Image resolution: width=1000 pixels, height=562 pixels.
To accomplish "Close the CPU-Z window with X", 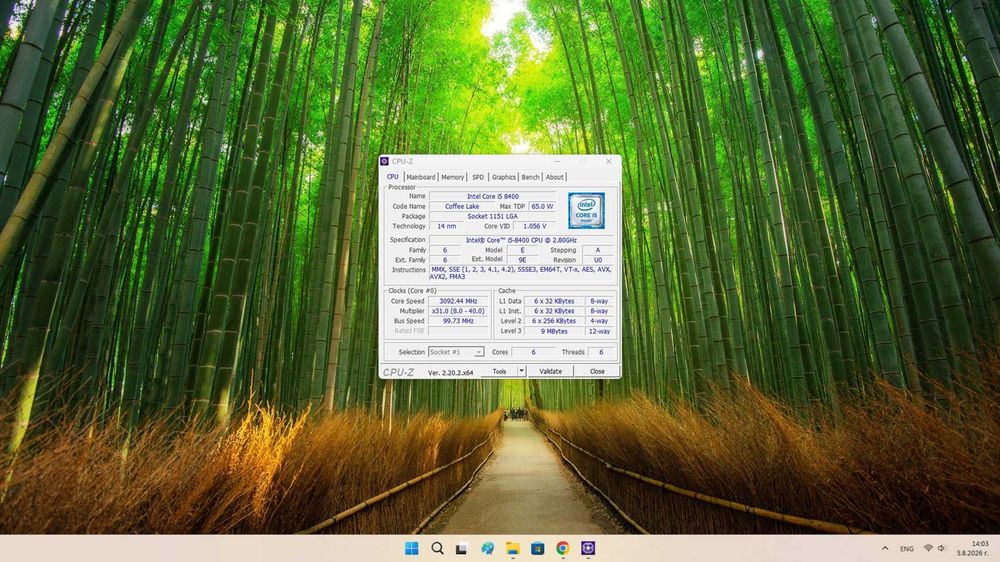I will (608, 161).
